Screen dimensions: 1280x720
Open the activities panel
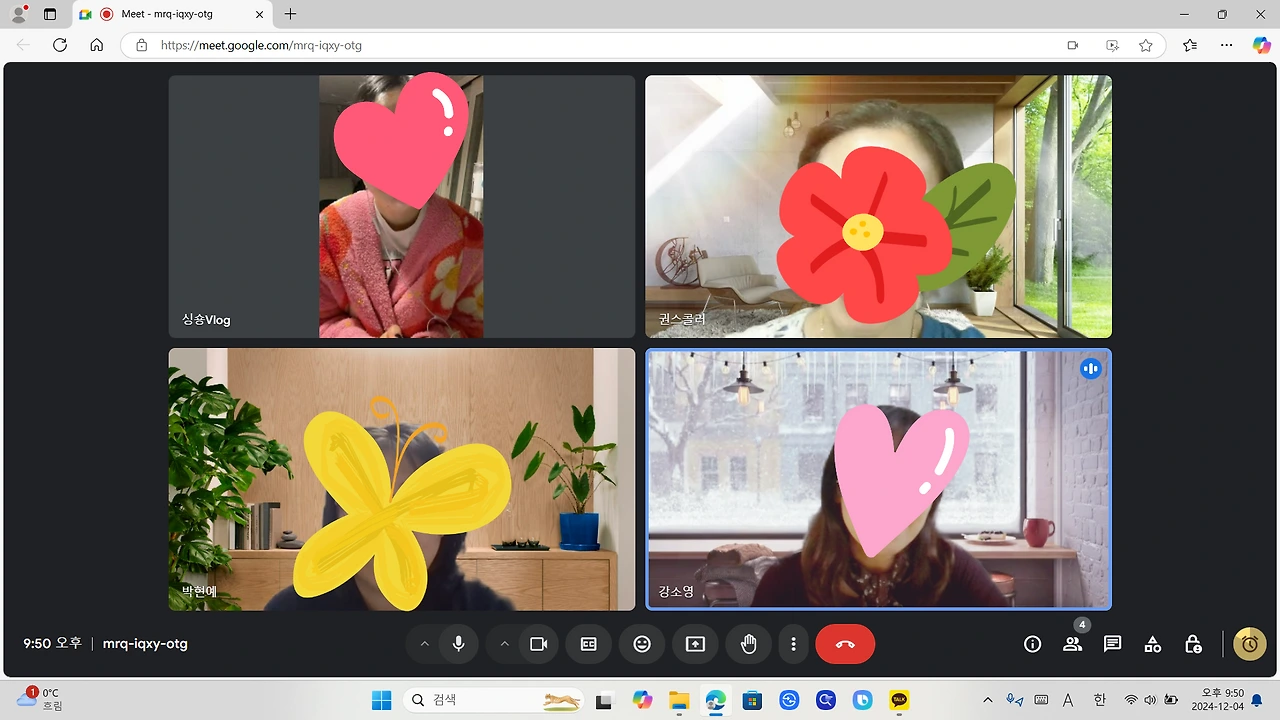(x=1153, y=644)
